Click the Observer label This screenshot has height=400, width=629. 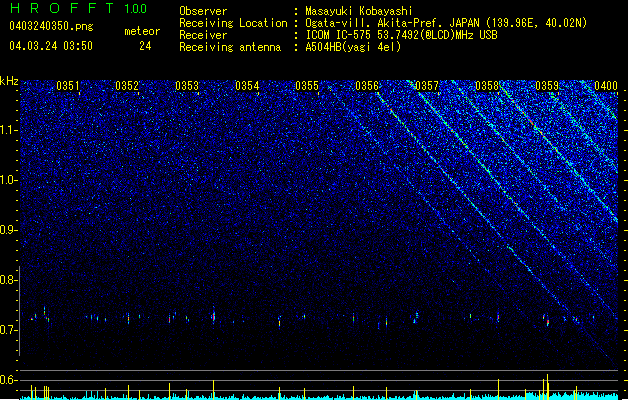[x=203, y=11]
